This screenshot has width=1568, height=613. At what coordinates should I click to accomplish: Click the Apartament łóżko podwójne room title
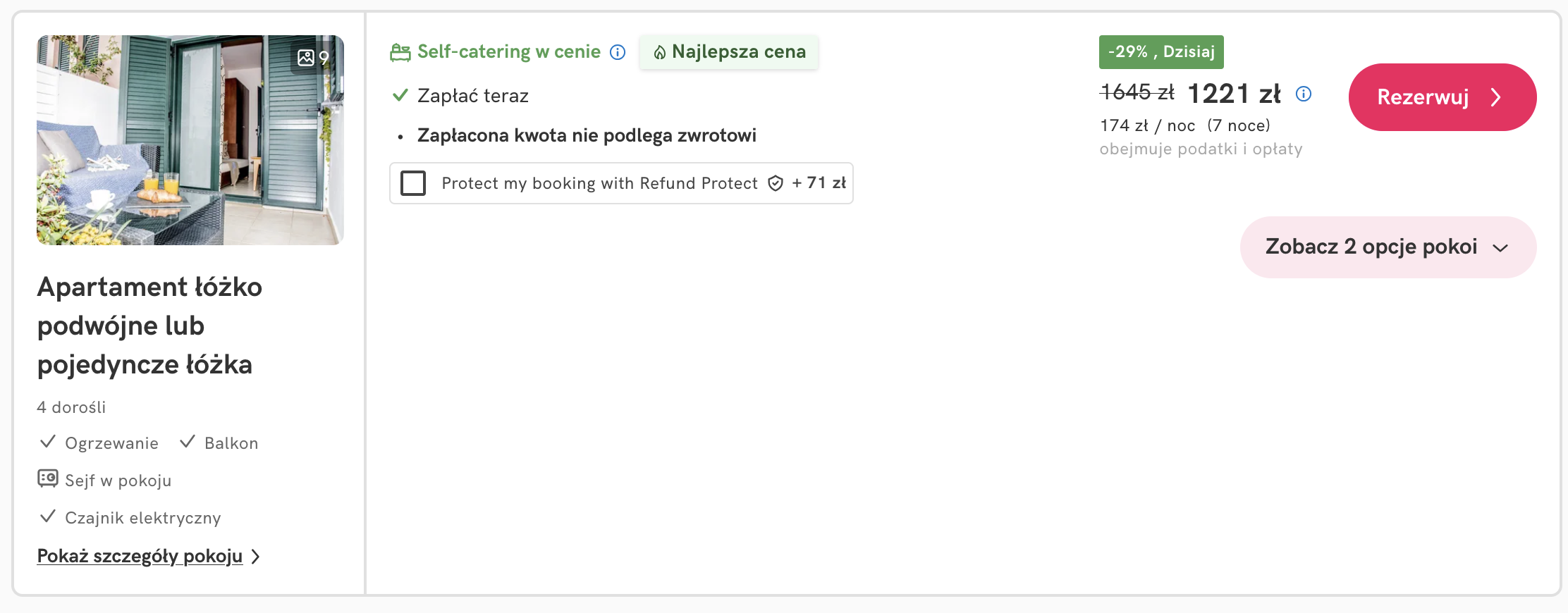(149, 326)
